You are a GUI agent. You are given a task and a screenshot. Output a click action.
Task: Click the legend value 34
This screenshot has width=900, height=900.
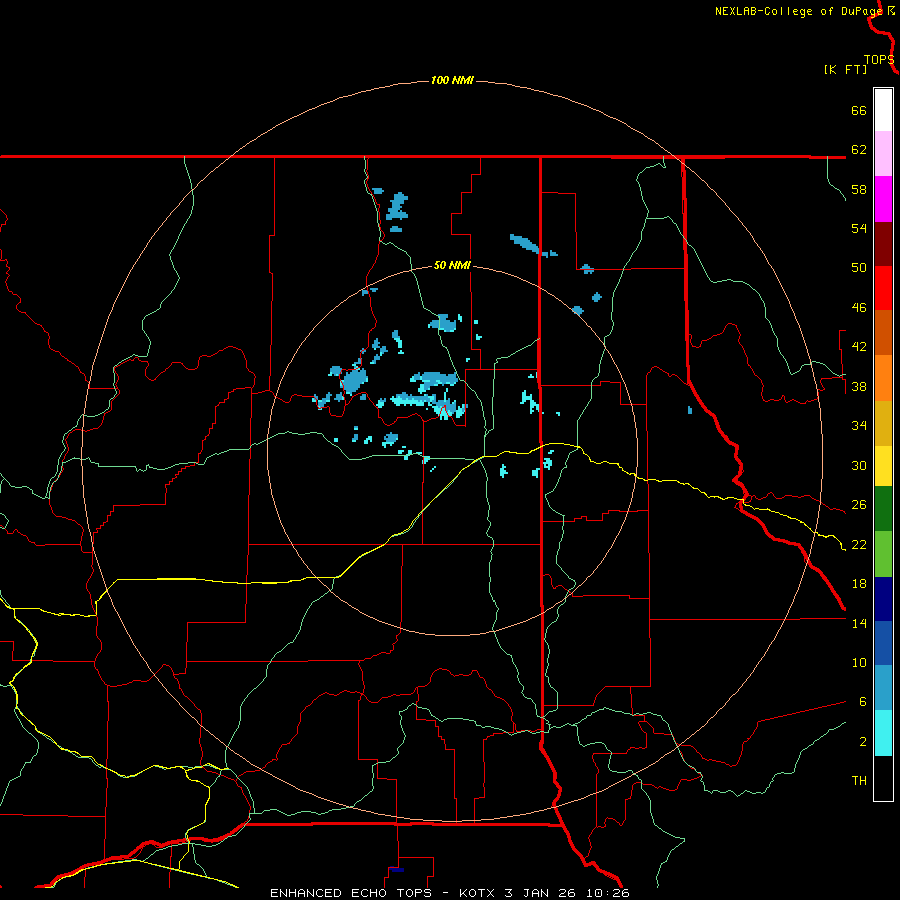click(x=859, y=426)
